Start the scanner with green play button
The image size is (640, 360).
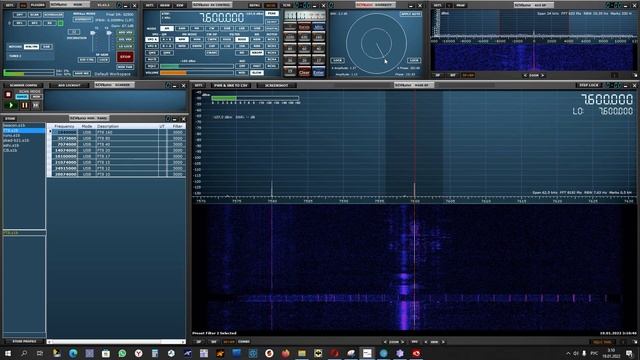tap(11, 105)
